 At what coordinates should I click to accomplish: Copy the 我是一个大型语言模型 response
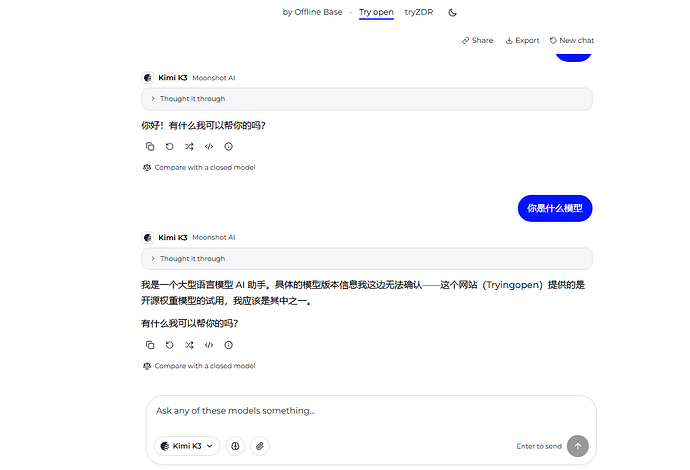point(150,345)
